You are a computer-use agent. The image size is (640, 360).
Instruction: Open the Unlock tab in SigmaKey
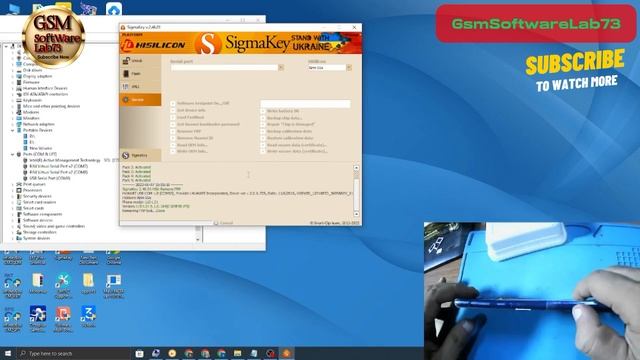point(140,60)
